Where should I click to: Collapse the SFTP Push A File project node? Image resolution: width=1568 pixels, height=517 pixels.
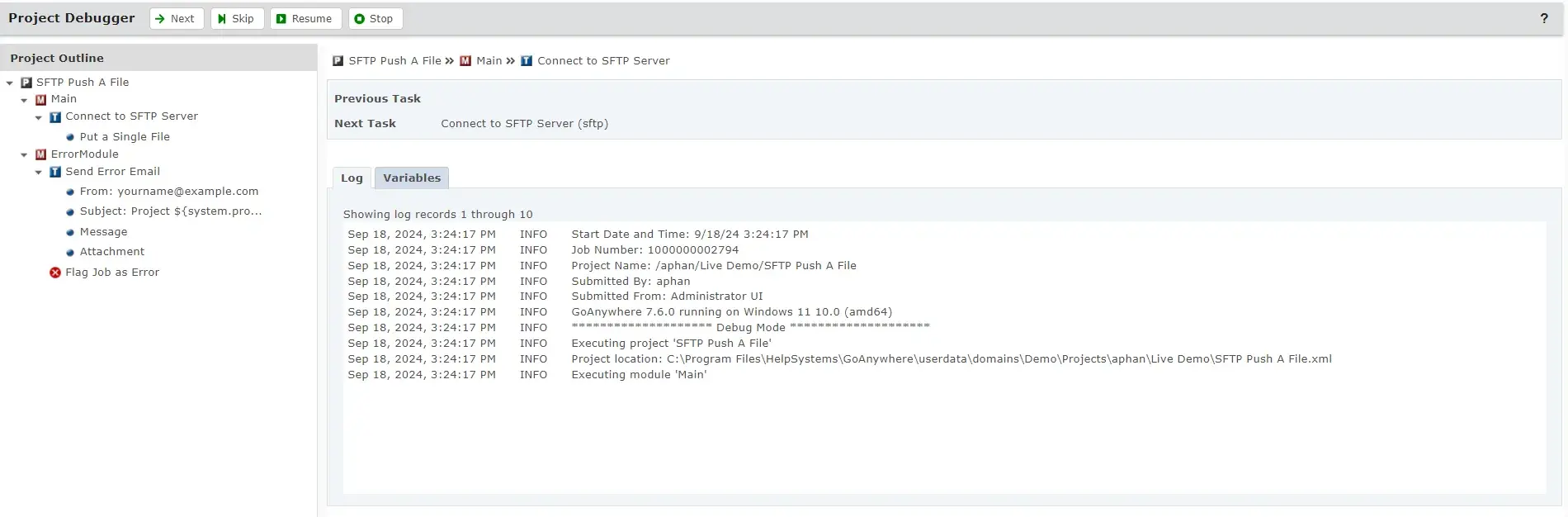coord(10,83)
